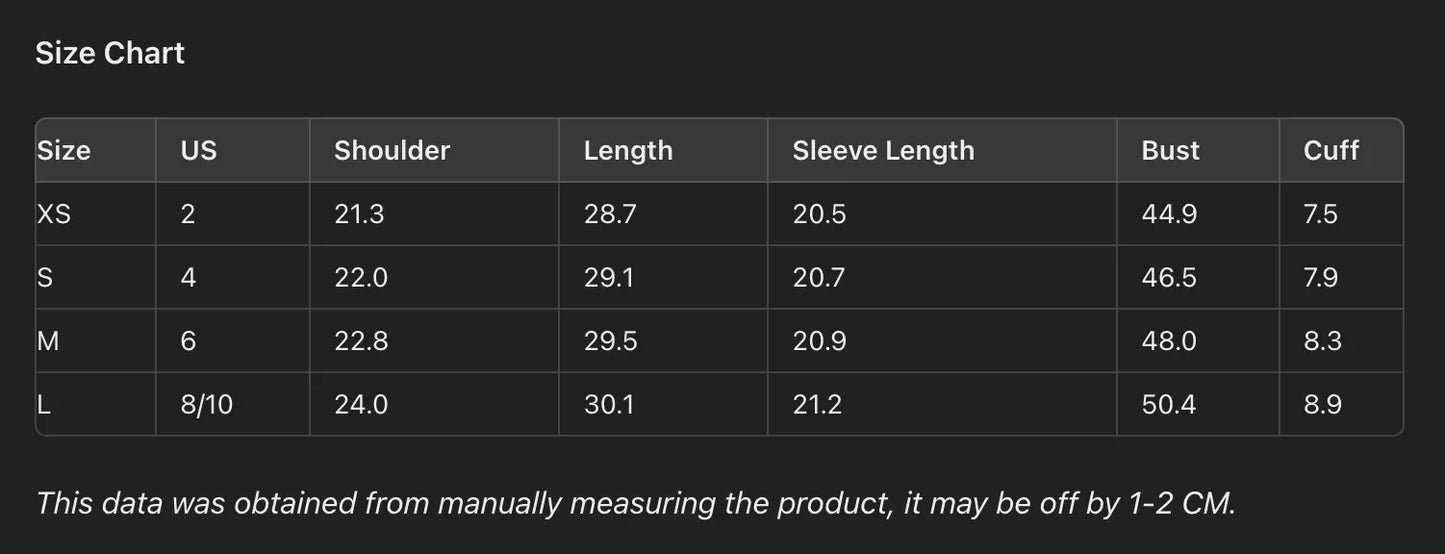
Task: Click the bust value 46.5
Action: coord(1169,277)
